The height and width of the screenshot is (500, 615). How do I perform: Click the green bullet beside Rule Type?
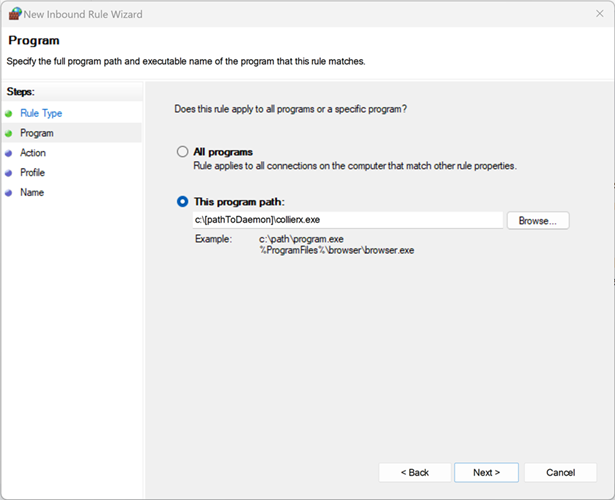(x=9, y=114)
